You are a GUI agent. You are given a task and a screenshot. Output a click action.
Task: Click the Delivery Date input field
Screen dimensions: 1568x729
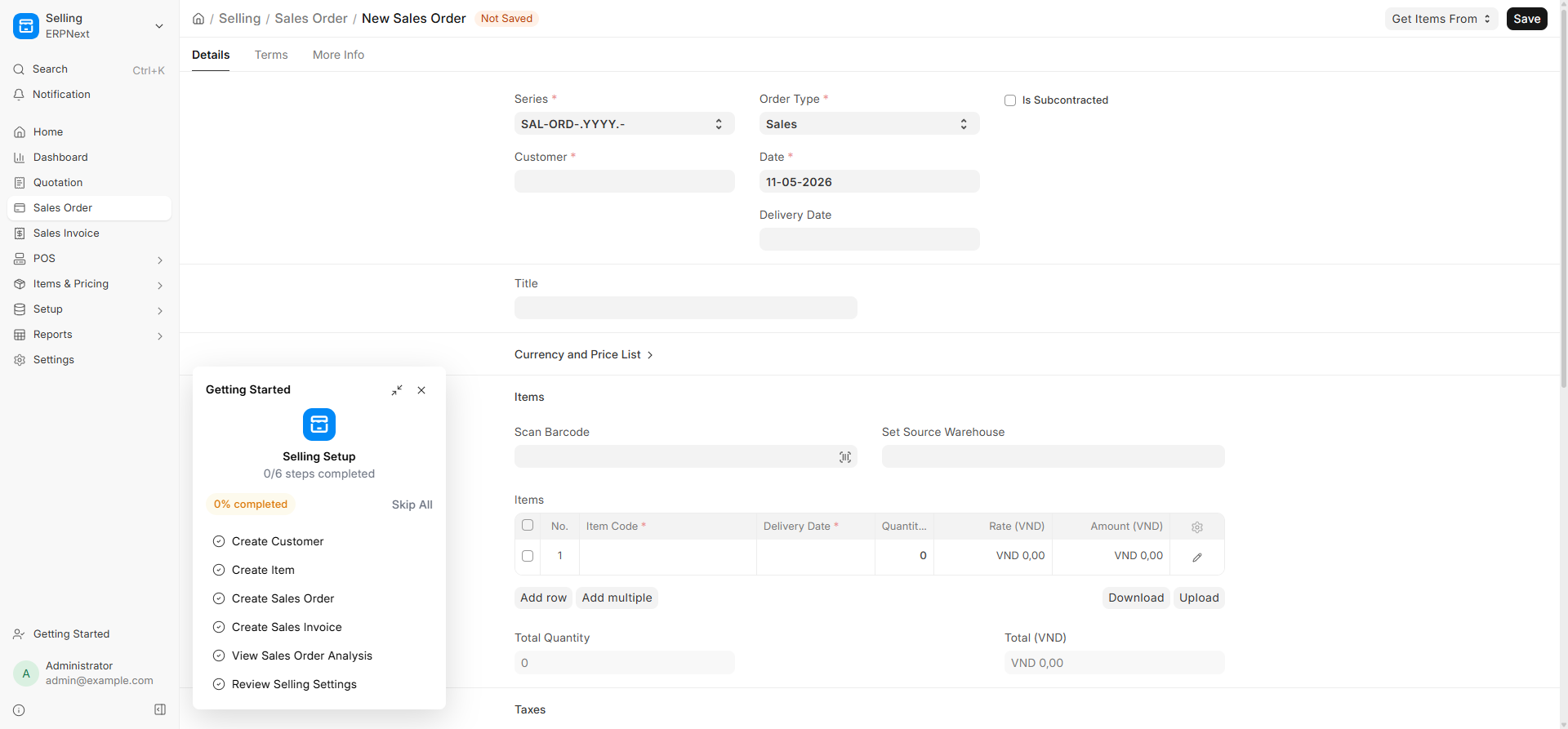[870, 239]
